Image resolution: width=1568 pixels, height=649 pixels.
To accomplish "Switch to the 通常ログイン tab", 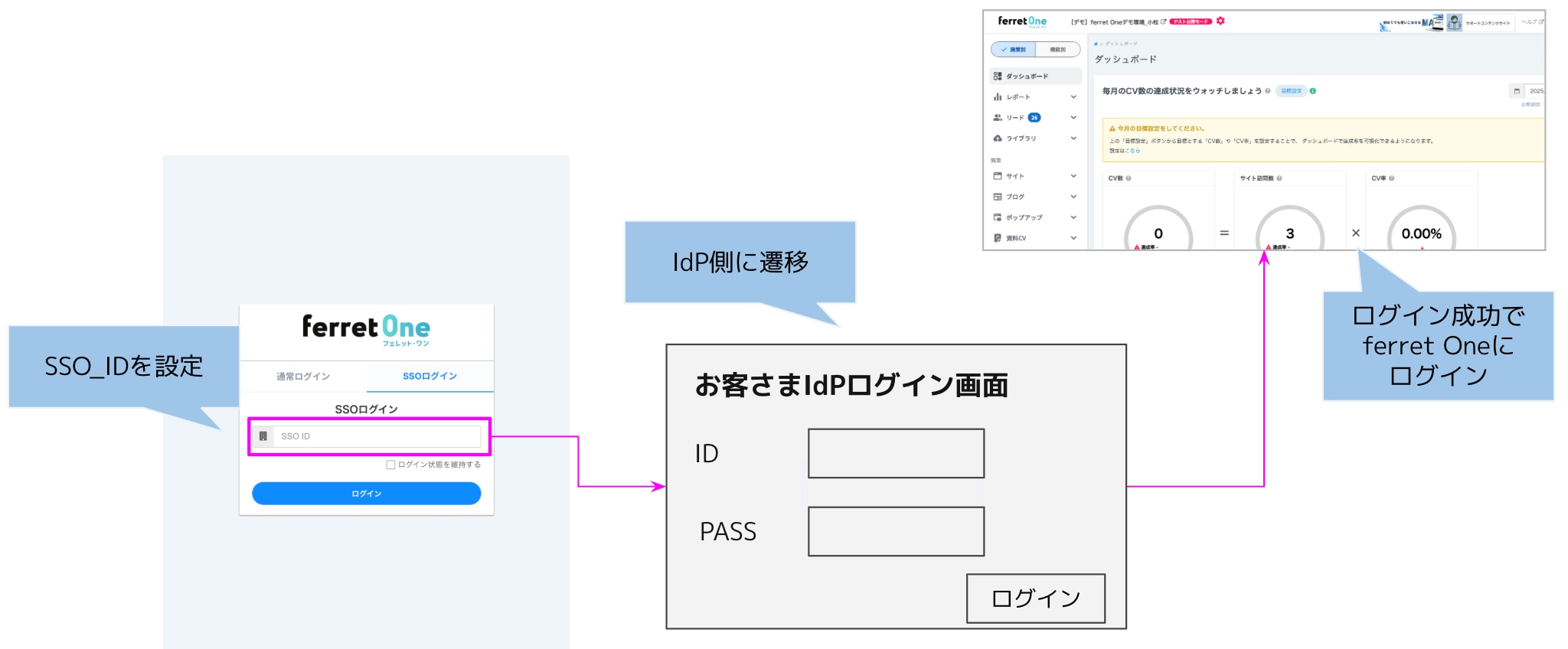I will [x=303, y=377].
